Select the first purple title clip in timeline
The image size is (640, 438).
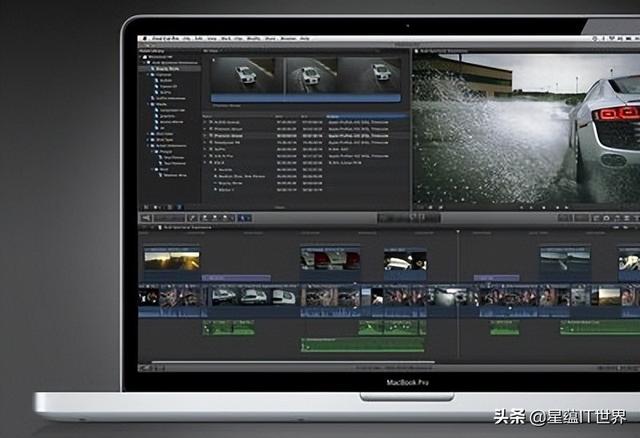tap(236, 278)
